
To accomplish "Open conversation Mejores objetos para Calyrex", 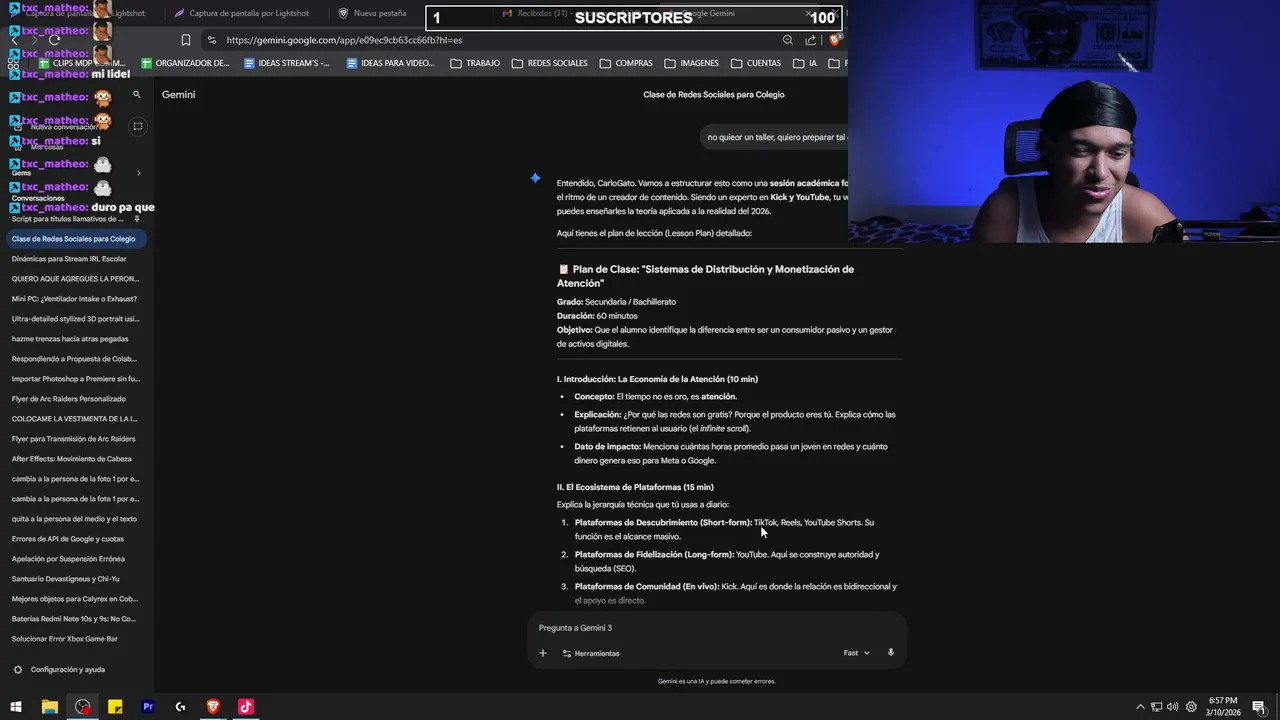I will (75, 599).
